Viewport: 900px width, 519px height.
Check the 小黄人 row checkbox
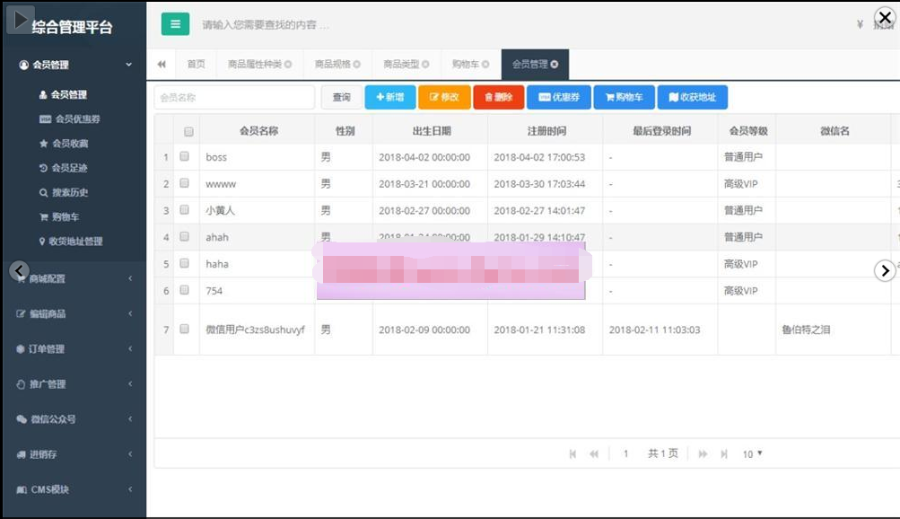[x=184, y=210]
